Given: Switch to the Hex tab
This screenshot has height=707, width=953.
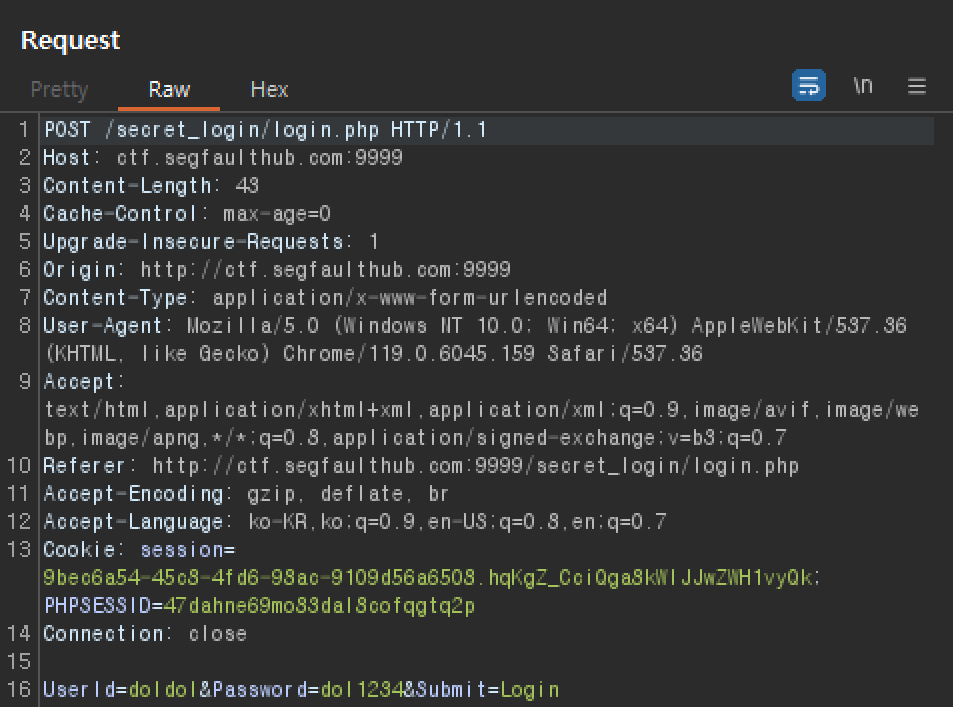Looking at the screenshot, I should coord(269,89).
